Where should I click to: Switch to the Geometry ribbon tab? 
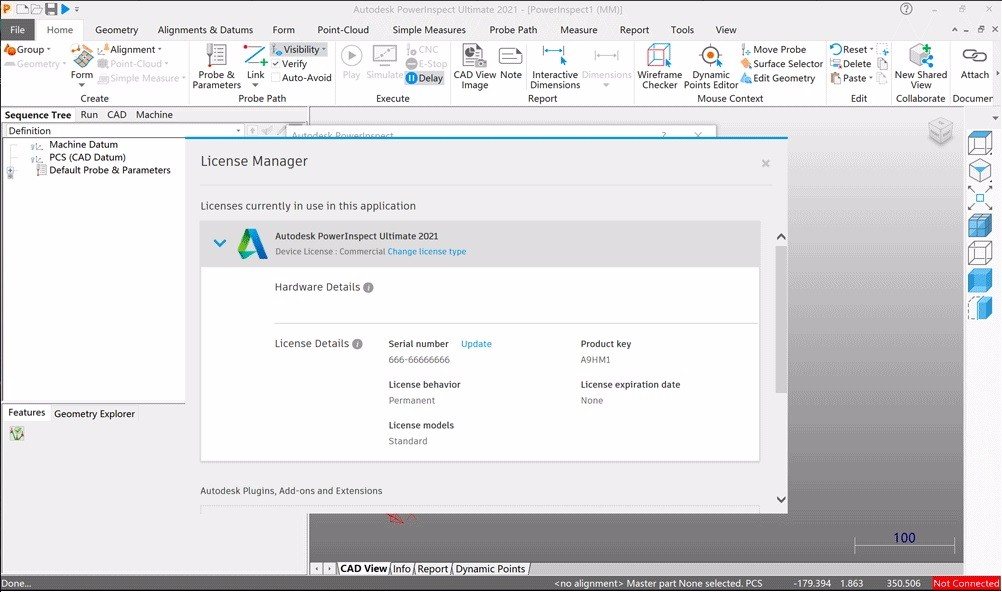tap(116, 29)
